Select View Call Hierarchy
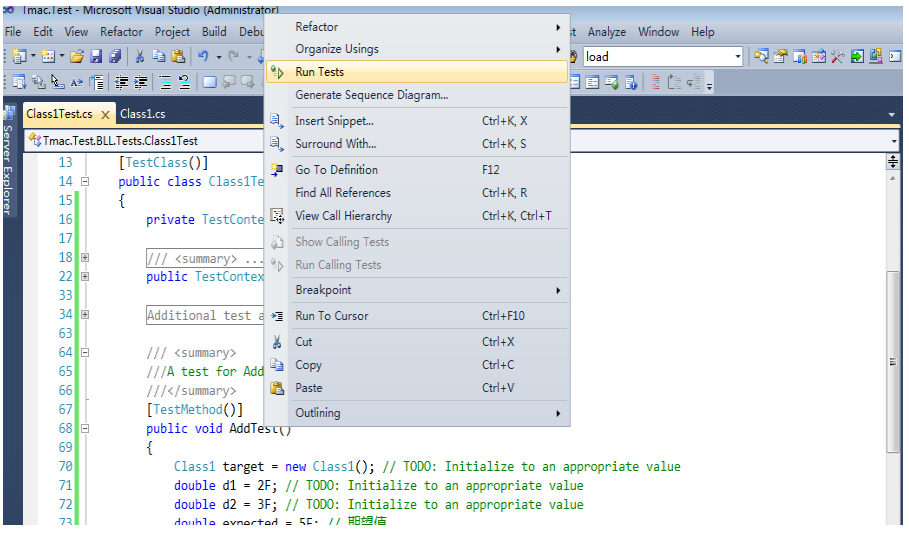 (x=417, y=216)
